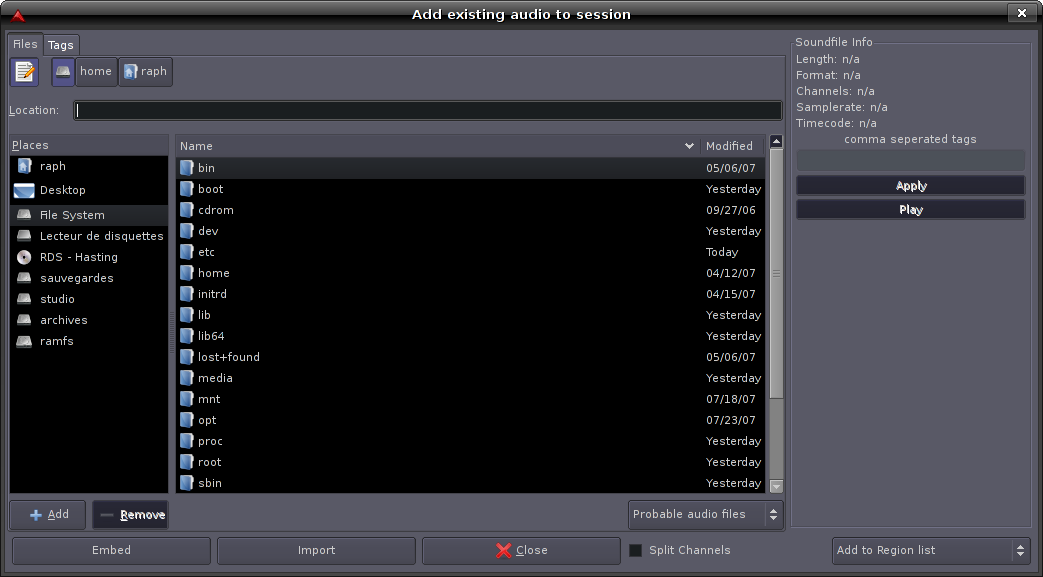Open the Probable audio files filter dropdown

pyautogui.click(x=705, y=514)
